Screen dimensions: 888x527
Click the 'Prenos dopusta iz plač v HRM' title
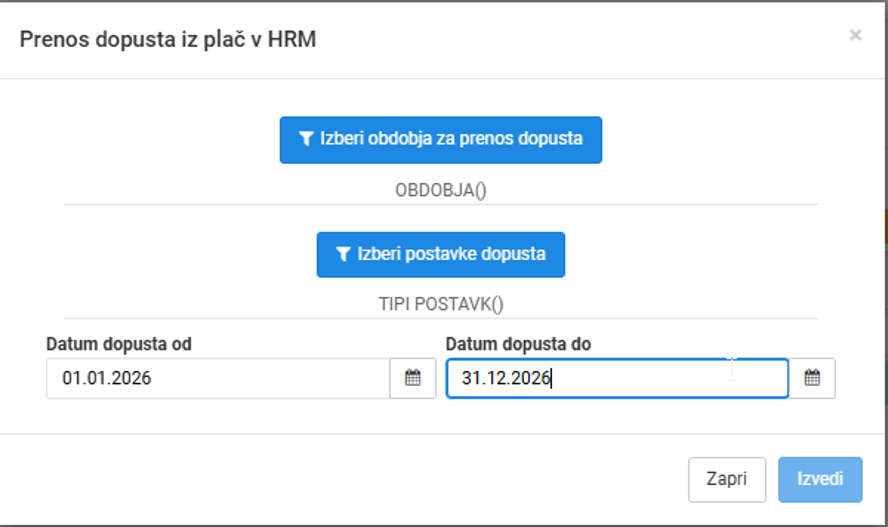tap(168, 40)
